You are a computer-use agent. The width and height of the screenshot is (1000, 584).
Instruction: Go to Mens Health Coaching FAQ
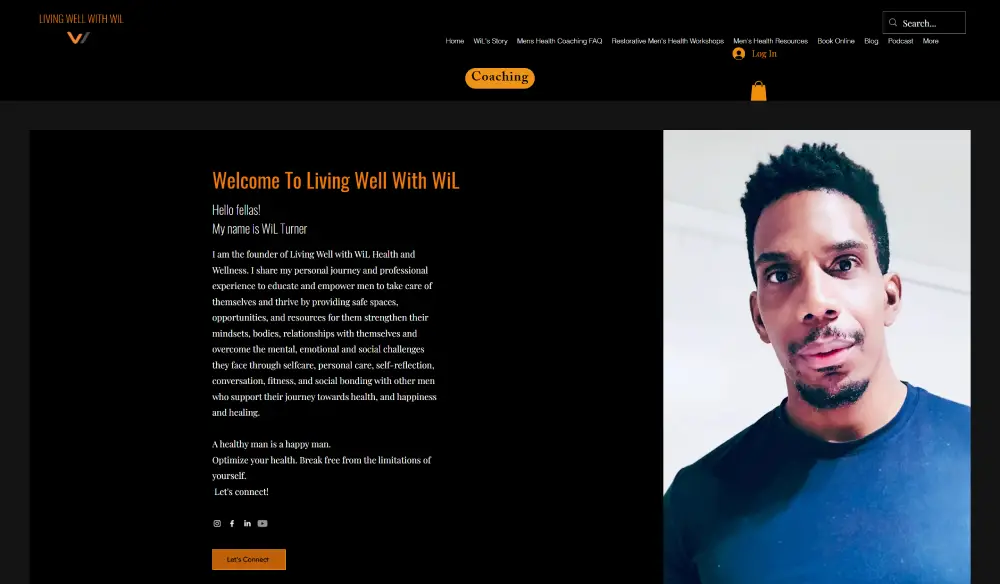[x=559, y=41]
